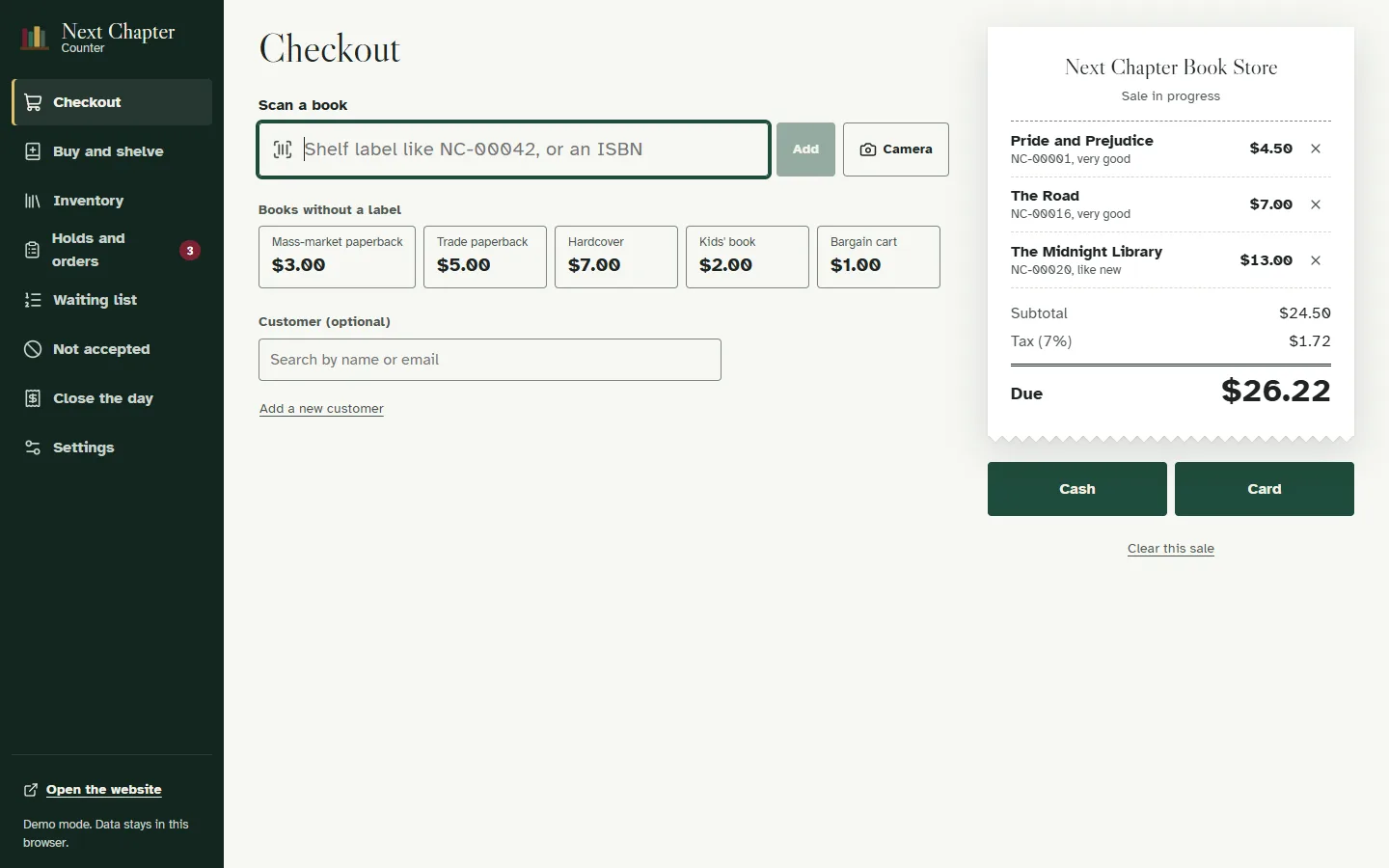Click the Inventory books icon
This screenshot has height=868, width=1389.
coord(33,201)
